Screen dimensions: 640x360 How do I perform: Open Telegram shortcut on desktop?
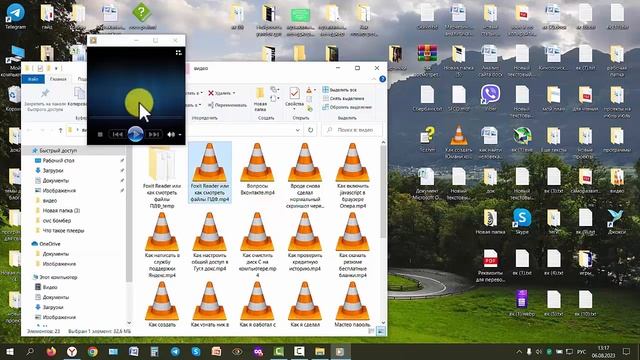(x=16, y=16)
